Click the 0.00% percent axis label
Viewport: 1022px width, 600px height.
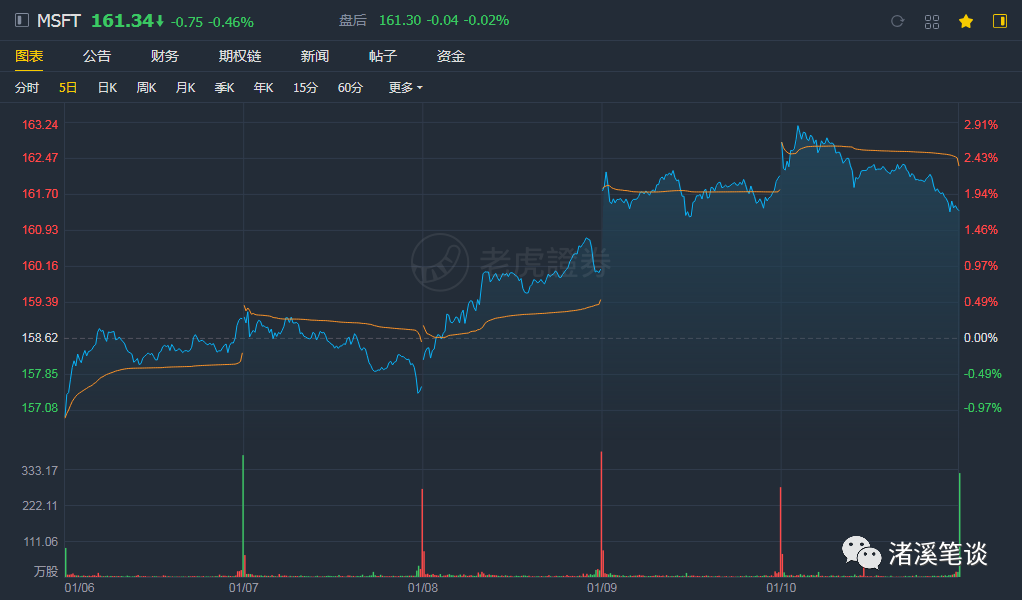981,337
